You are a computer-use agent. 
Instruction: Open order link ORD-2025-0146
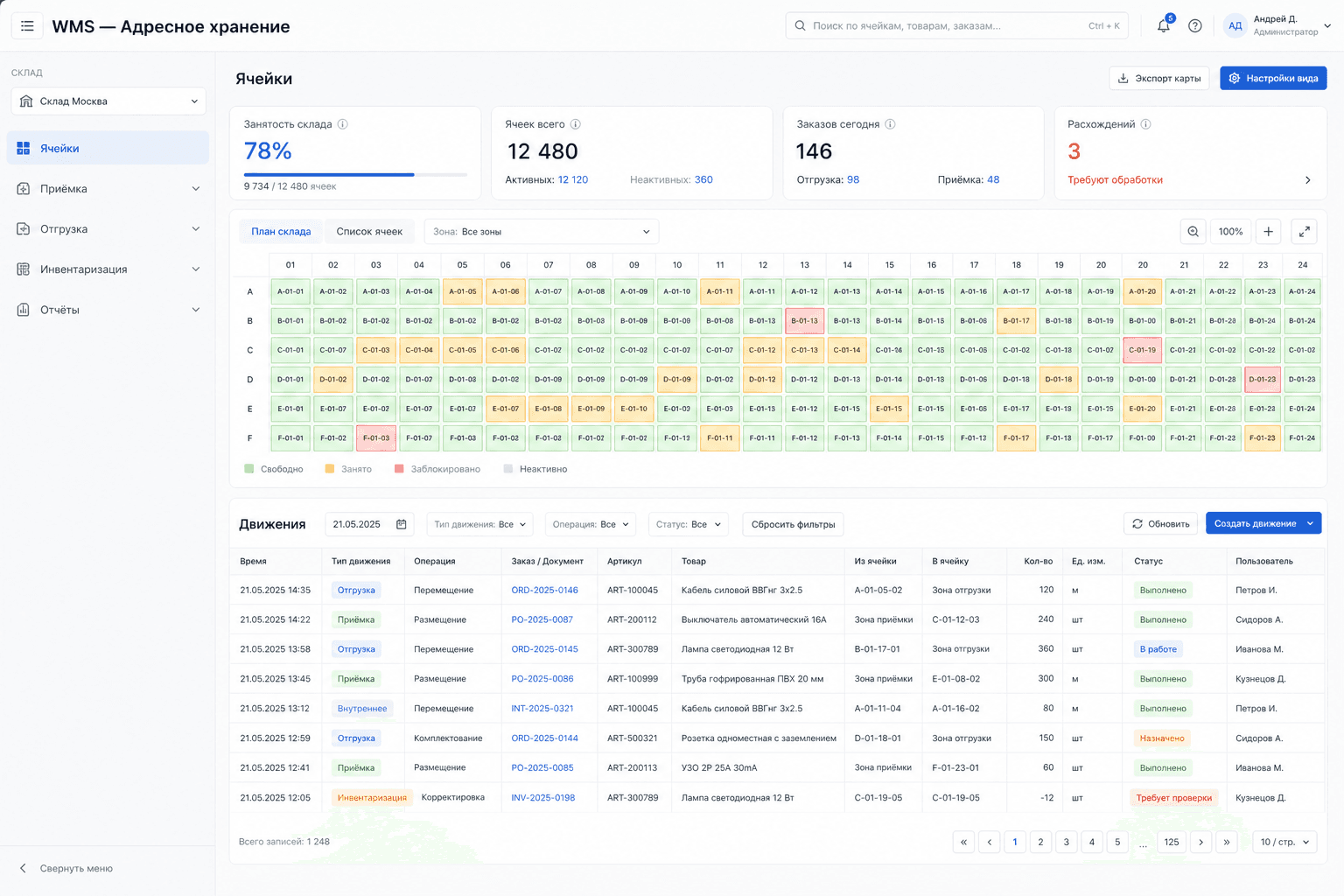tap(544, 591)
